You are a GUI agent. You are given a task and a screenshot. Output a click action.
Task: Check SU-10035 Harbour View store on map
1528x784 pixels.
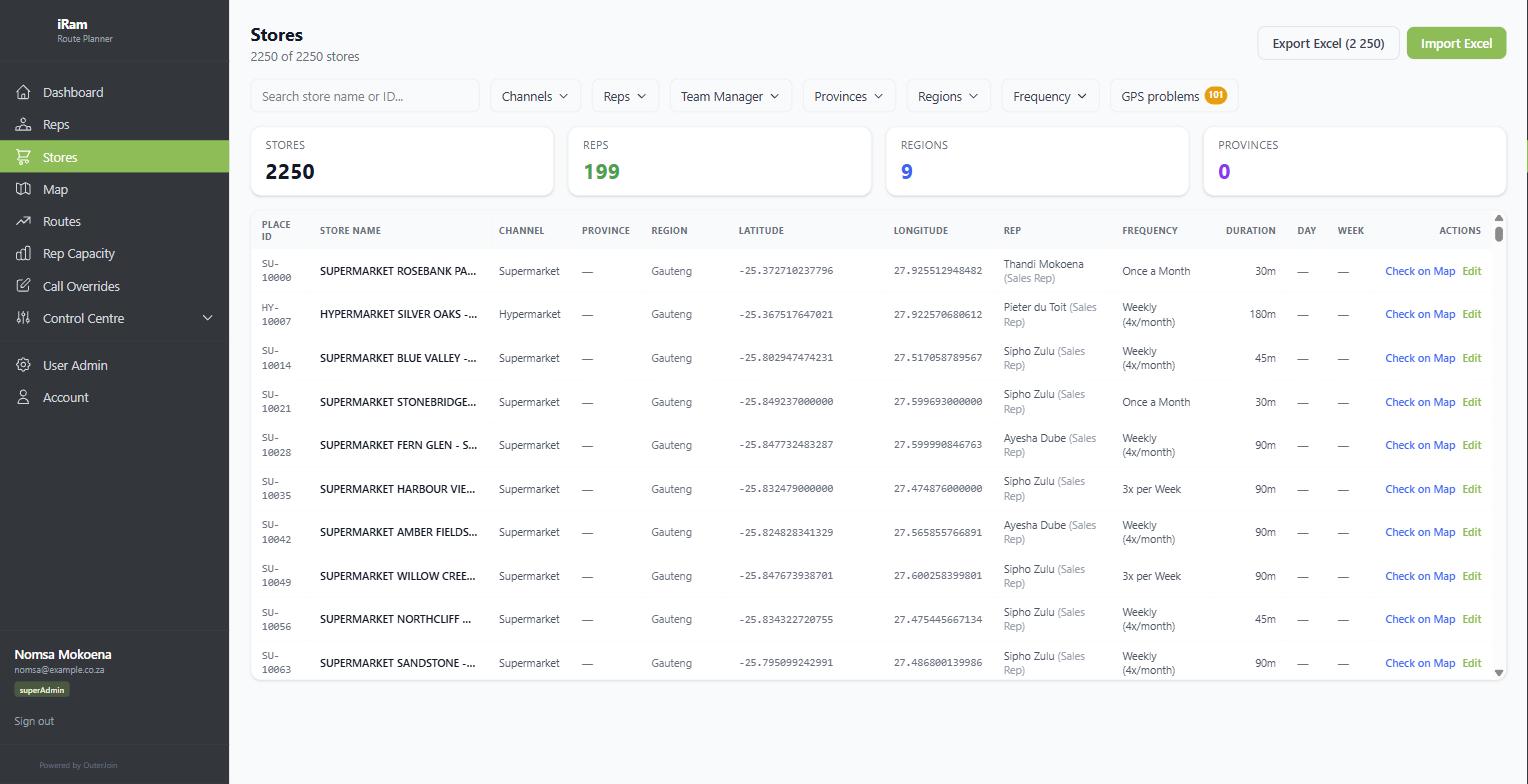(1419, 489)
